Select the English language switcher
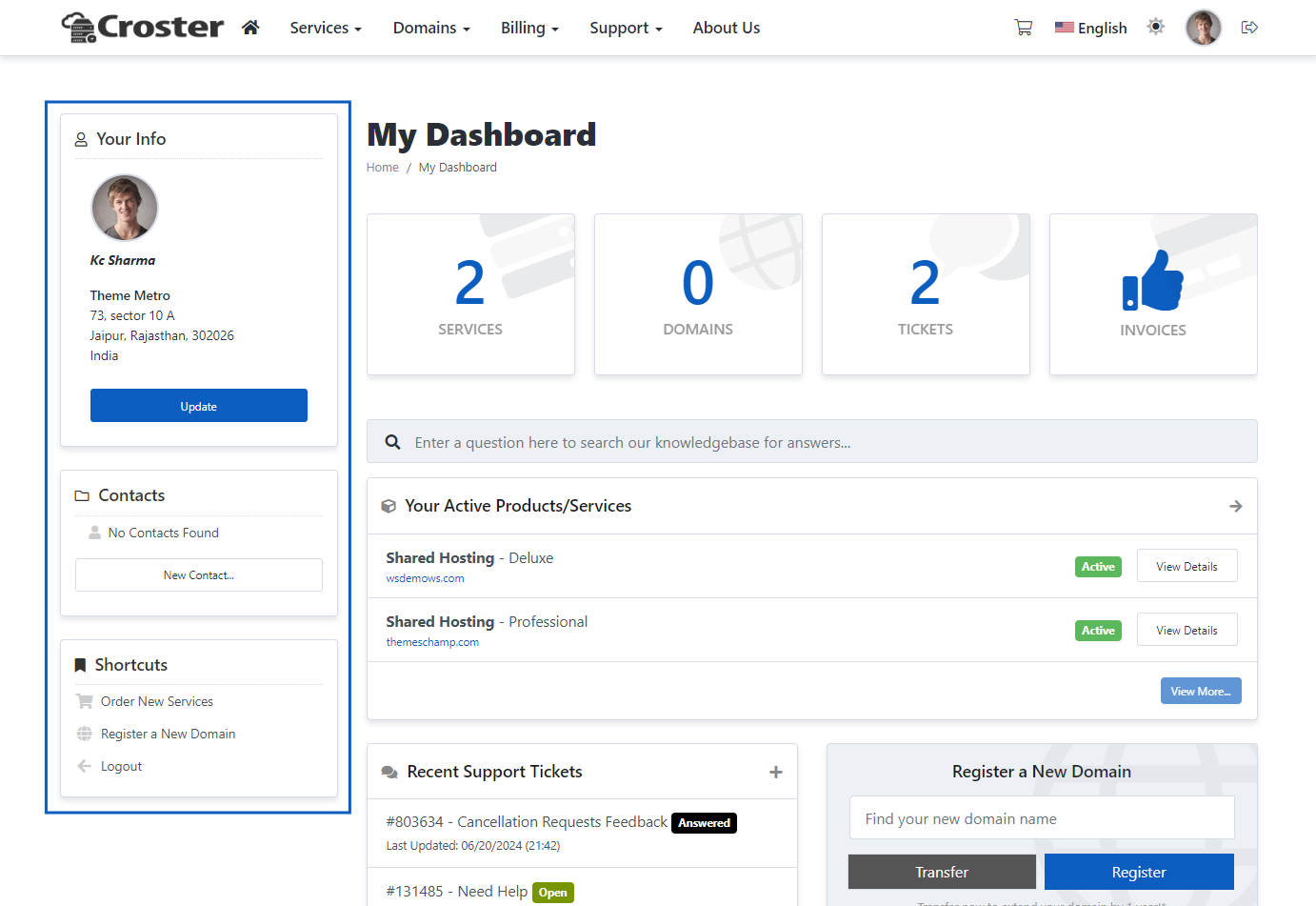The width and height of the screenshot is (1316, 906). 1091,29
